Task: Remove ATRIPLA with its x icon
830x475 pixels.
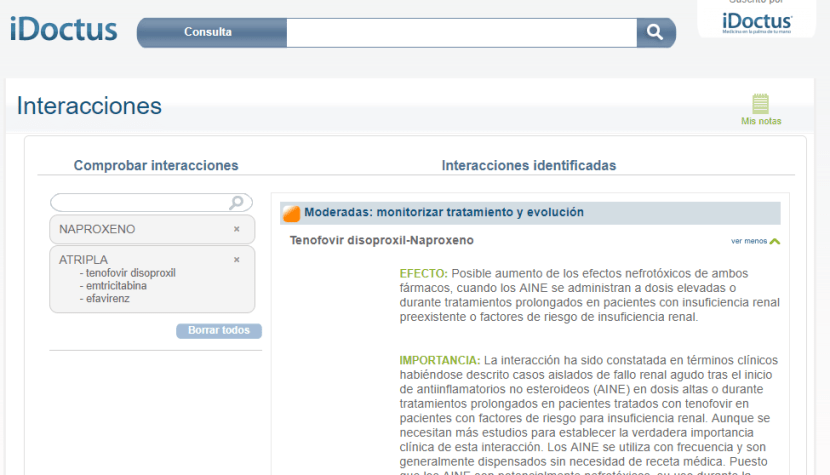Action: pyautogui.click(x=237, y=259)
